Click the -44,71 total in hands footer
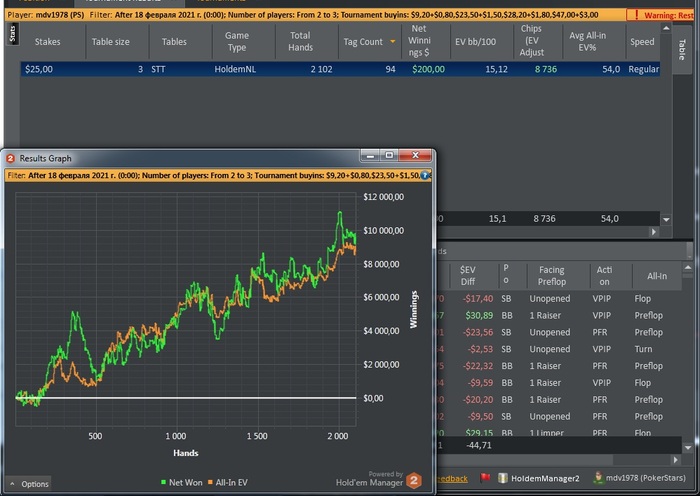The image size is (700, 496). tap(479, 446)
